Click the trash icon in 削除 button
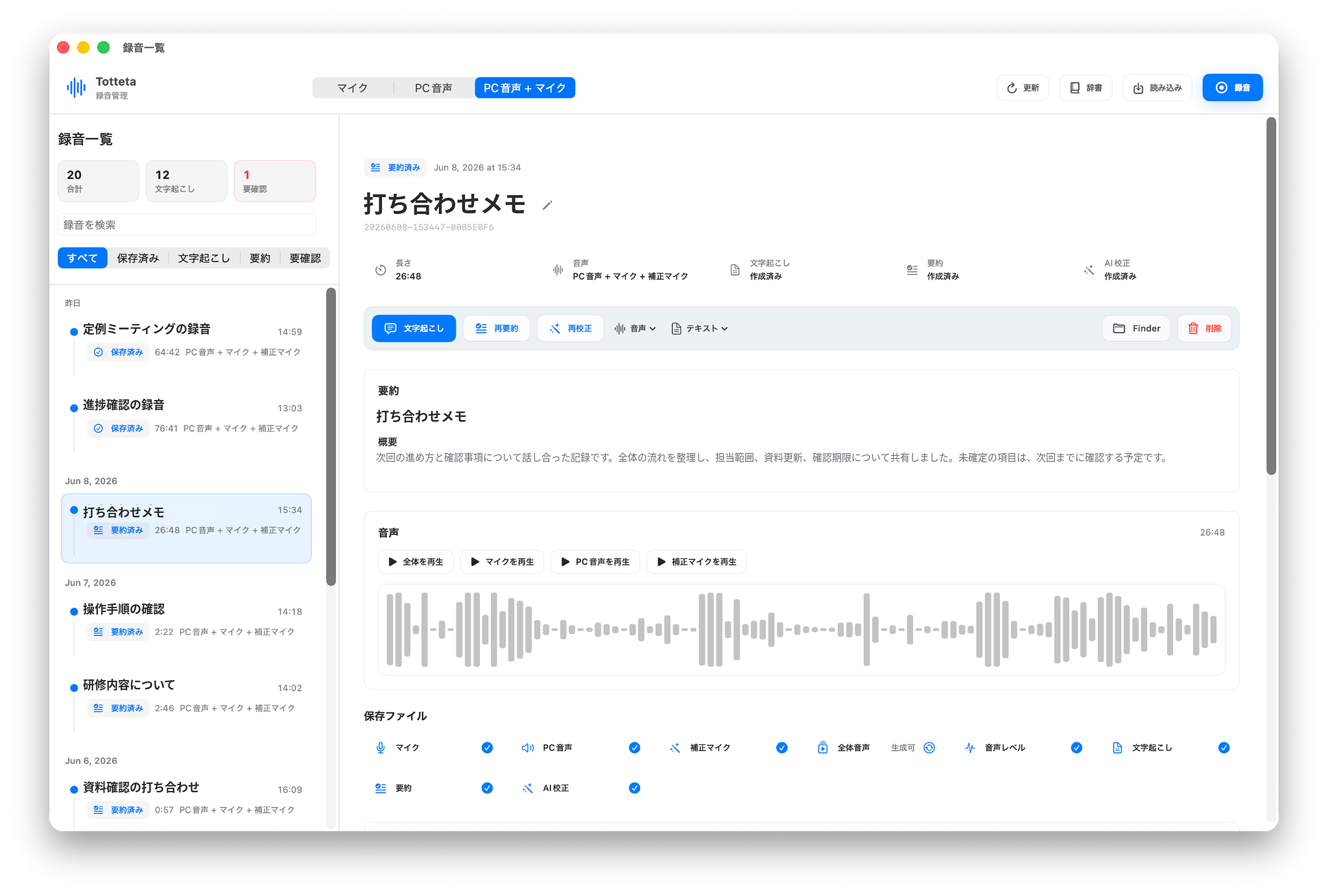Screen dimensions: 1328x896 (x=1192, y=329)
